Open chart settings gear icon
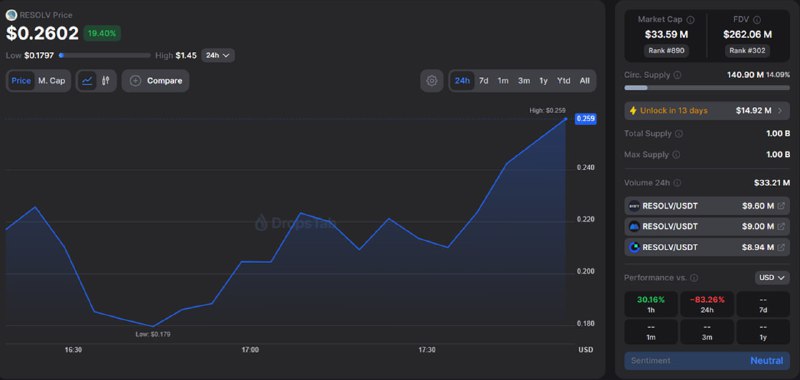 tap(432, 81)
